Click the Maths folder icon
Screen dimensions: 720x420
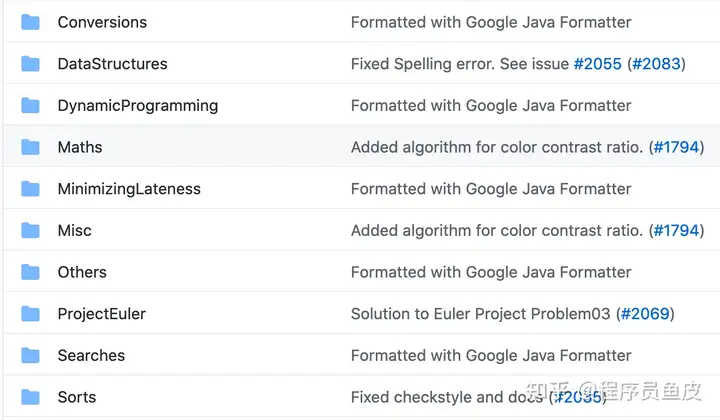30,147
